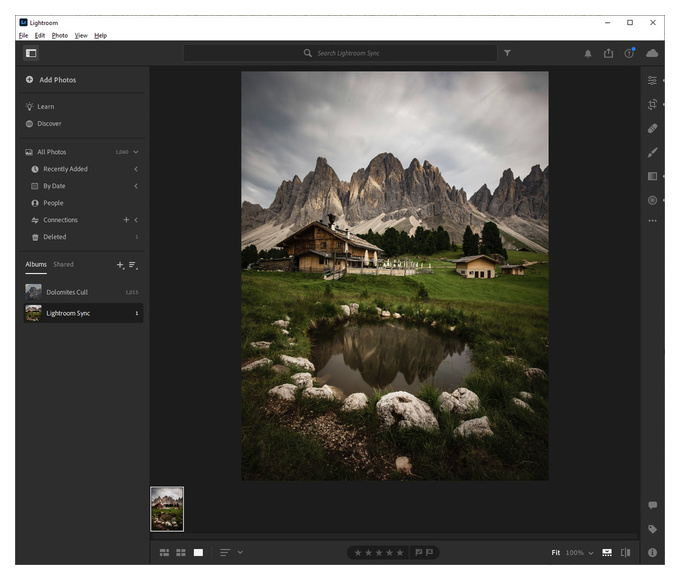Toggle the left panel visibility icon
Image resolution: width=680 pixels, height=580 pixels.
(x=31, y=53)
